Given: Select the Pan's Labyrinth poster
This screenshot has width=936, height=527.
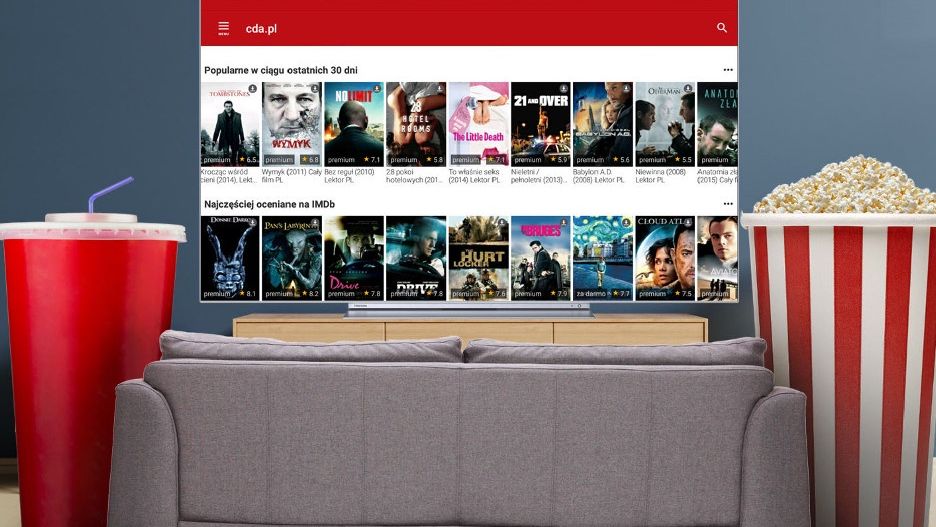Looking at the screenshot, I should (x=292, y=258).
